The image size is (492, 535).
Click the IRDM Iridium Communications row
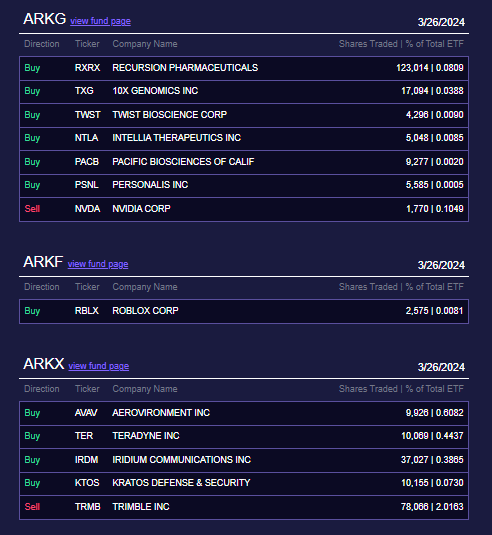[x=244, y=460]
